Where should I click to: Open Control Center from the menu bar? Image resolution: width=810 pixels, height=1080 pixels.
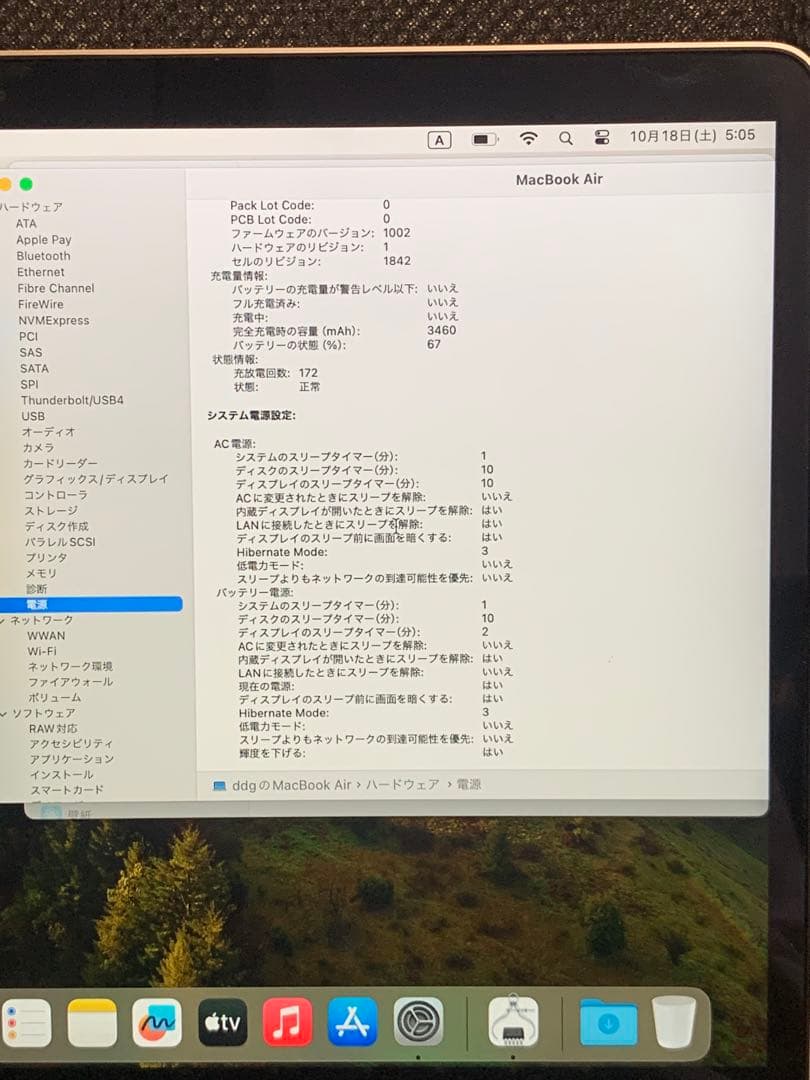602,139
